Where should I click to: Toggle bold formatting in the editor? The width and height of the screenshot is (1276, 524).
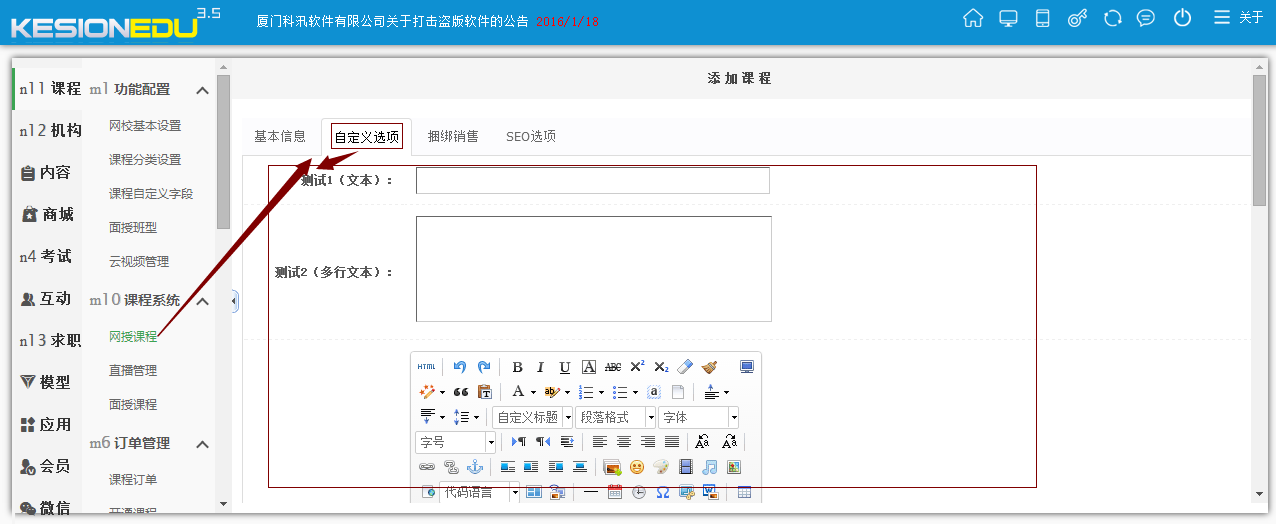coord(517,367)
